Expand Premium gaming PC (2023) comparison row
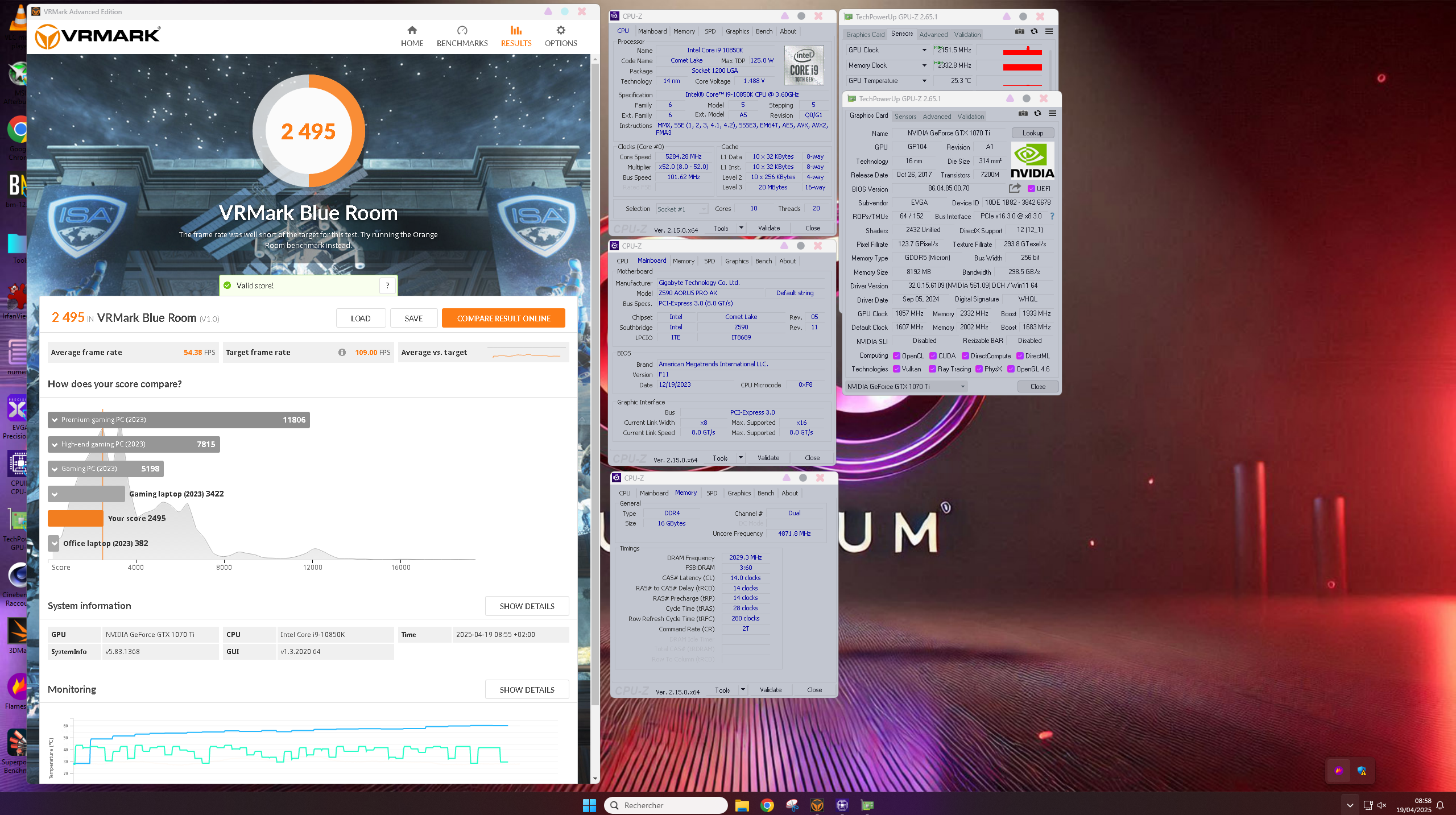1456x815 pixels. (x=55, y=420)
